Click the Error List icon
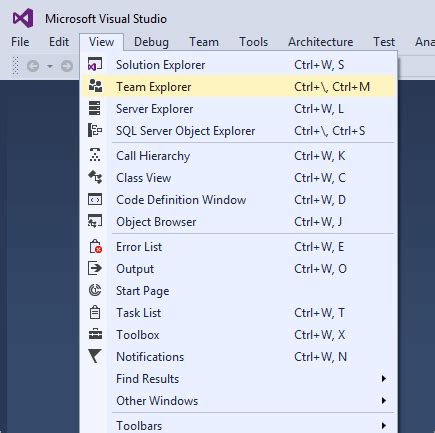Screen dimensions: 435x433 tap(96, 246)
